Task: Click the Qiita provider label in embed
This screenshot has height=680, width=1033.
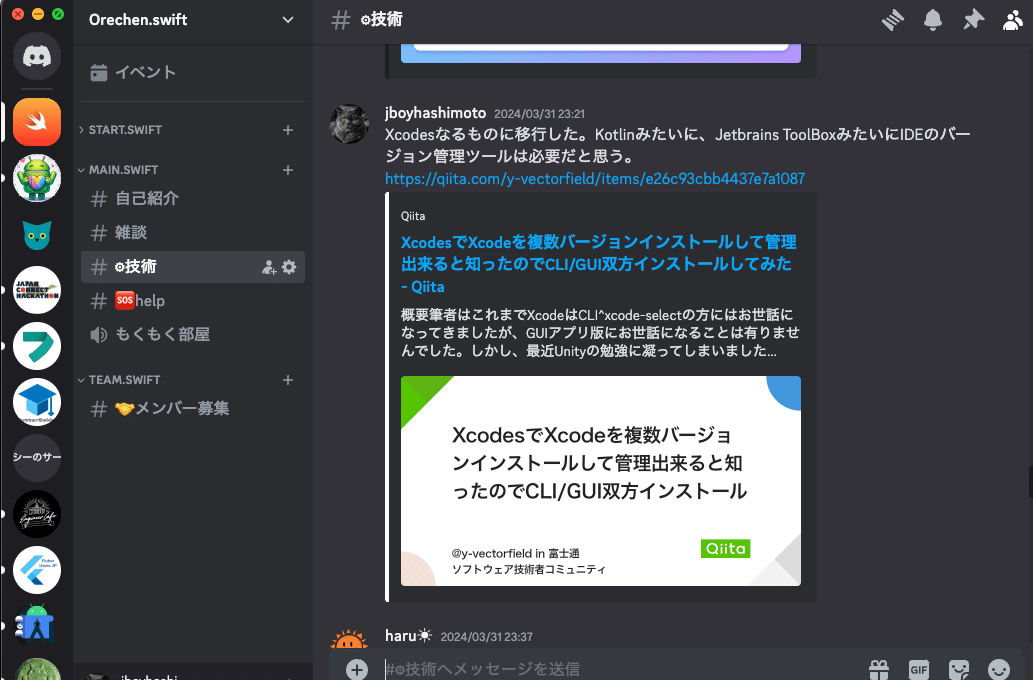Action: point(412,216)
